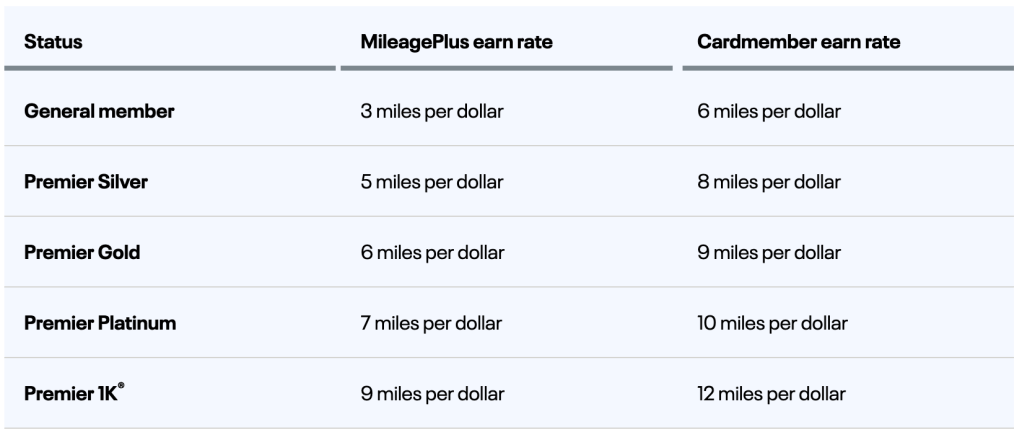Select General member's Cardmember 6 miles cell
The height and width of the screenshot is (435, 1022).
point(768,112)
